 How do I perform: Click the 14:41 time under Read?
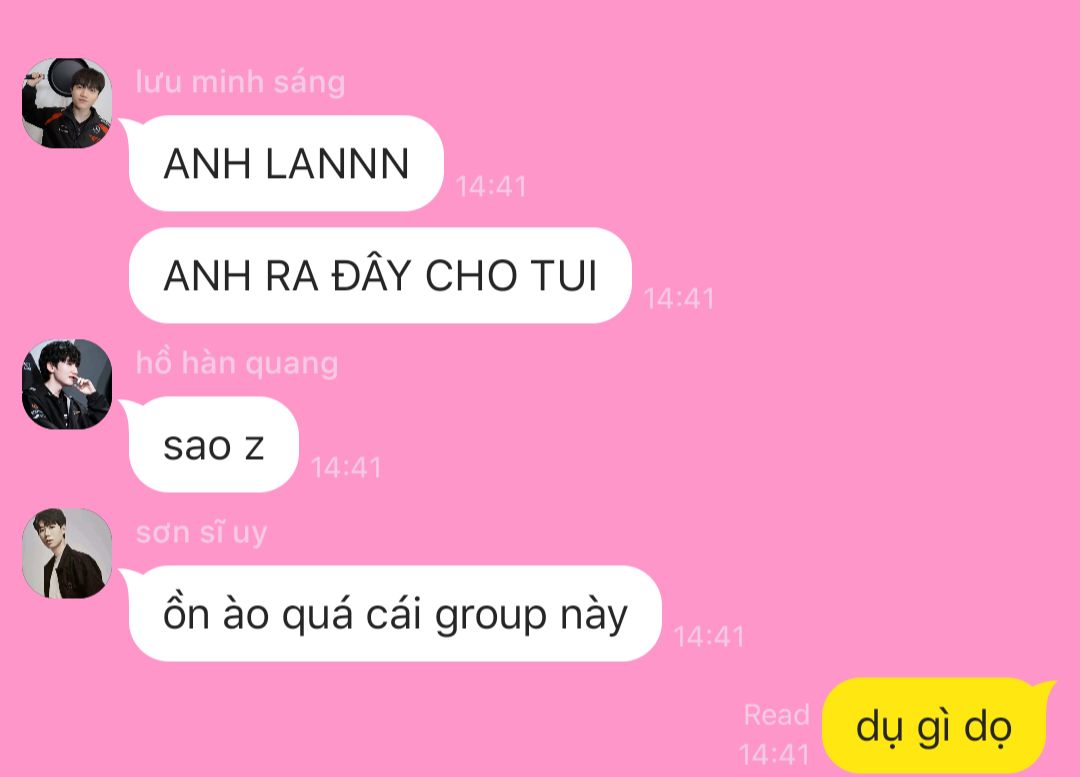774,755
